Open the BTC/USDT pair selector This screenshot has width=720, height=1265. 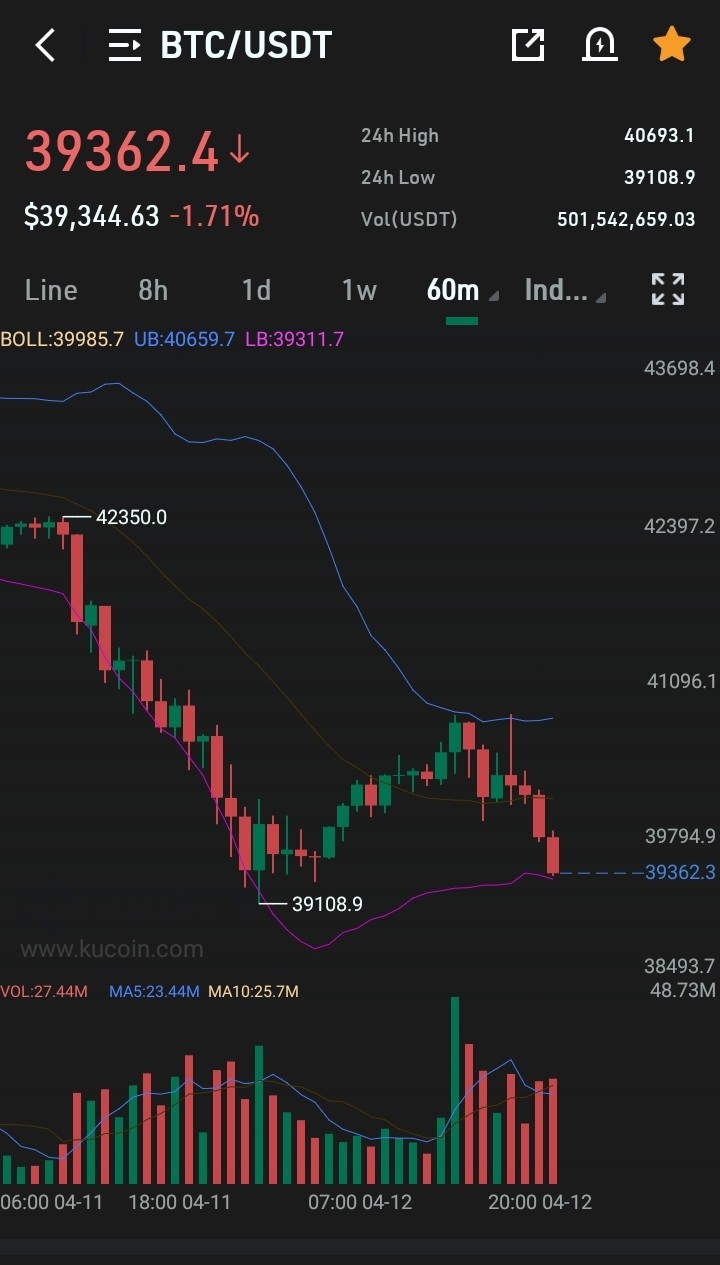(x=246, y=45)
